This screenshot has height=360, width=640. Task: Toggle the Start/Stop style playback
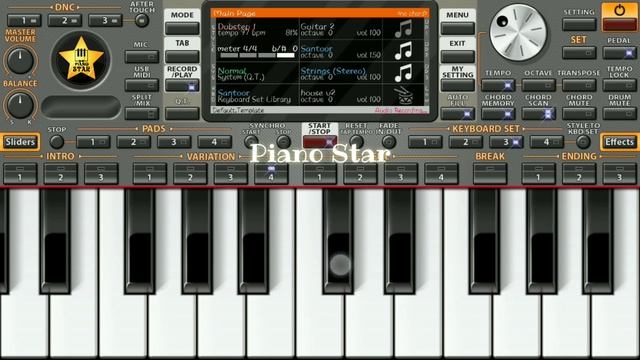click(x=320, y=142)
